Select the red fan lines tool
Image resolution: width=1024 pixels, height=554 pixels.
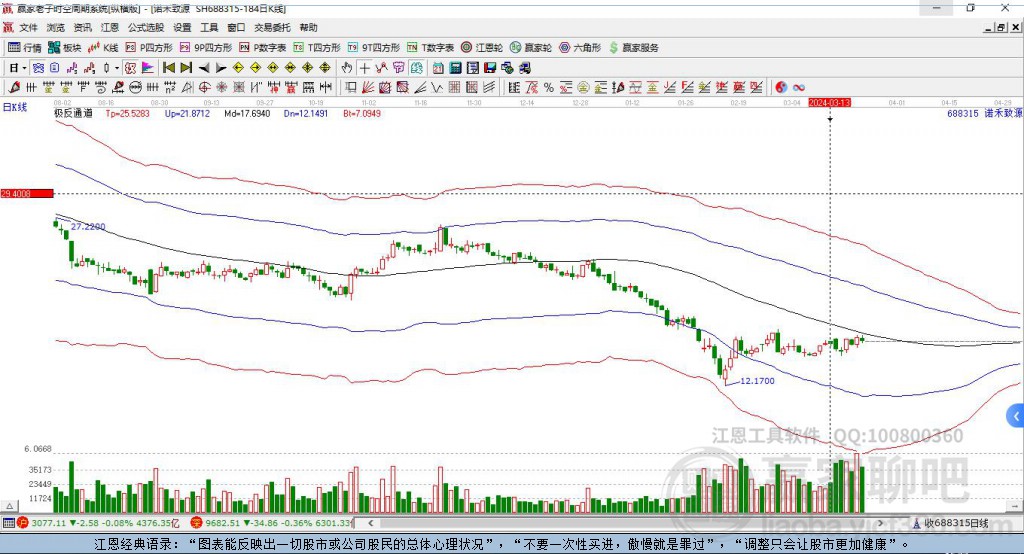coord(368,88)
